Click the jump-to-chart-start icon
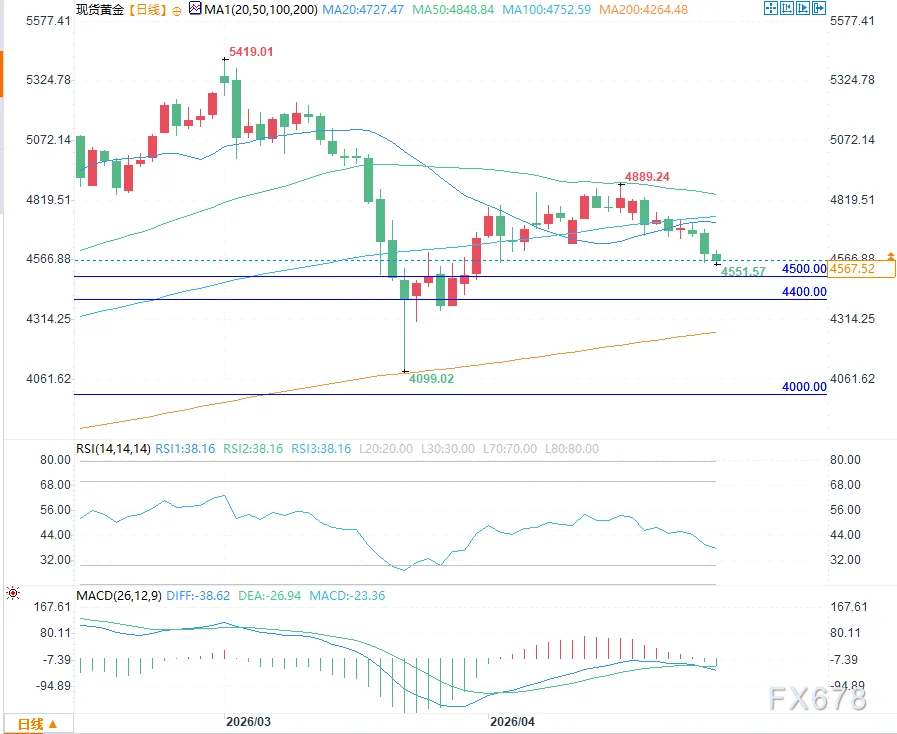Viewport: 897px width, 734px height. click(x=787, y=8)
